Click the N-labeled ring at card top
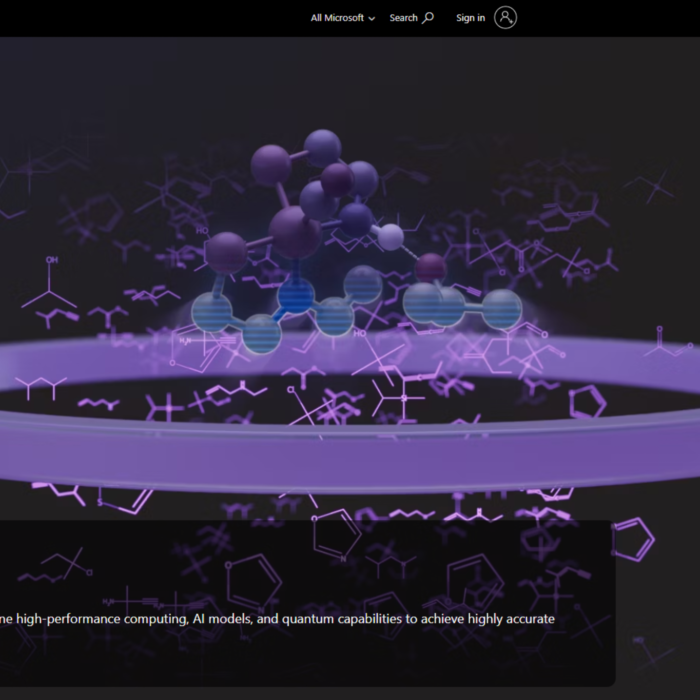Image resolution: width=700 pixels, height=700 pixels. pyautogui.click(x=335, y=533)
